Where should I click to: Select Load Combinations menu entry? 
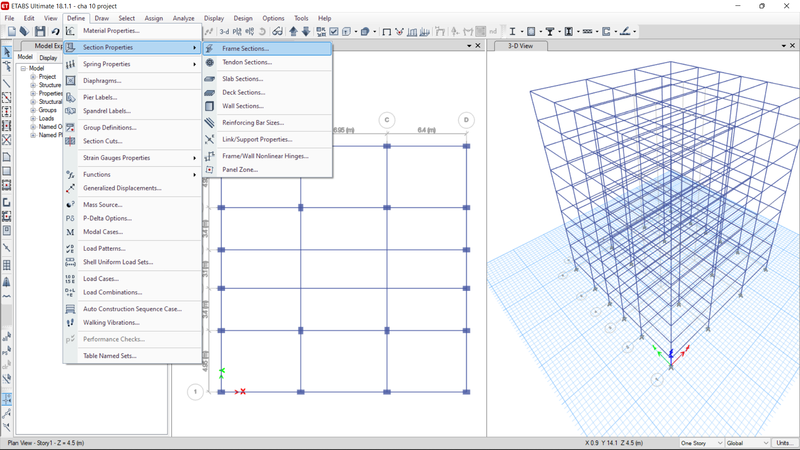click(x=133, y=292)
